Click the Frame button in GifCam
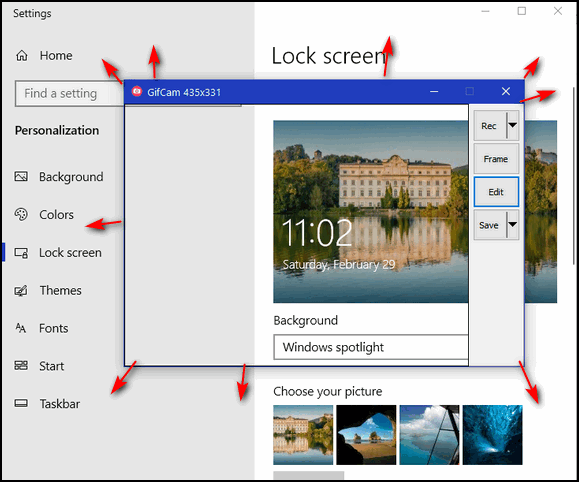This screenshot has width=579, height=482. coord(496,159)
